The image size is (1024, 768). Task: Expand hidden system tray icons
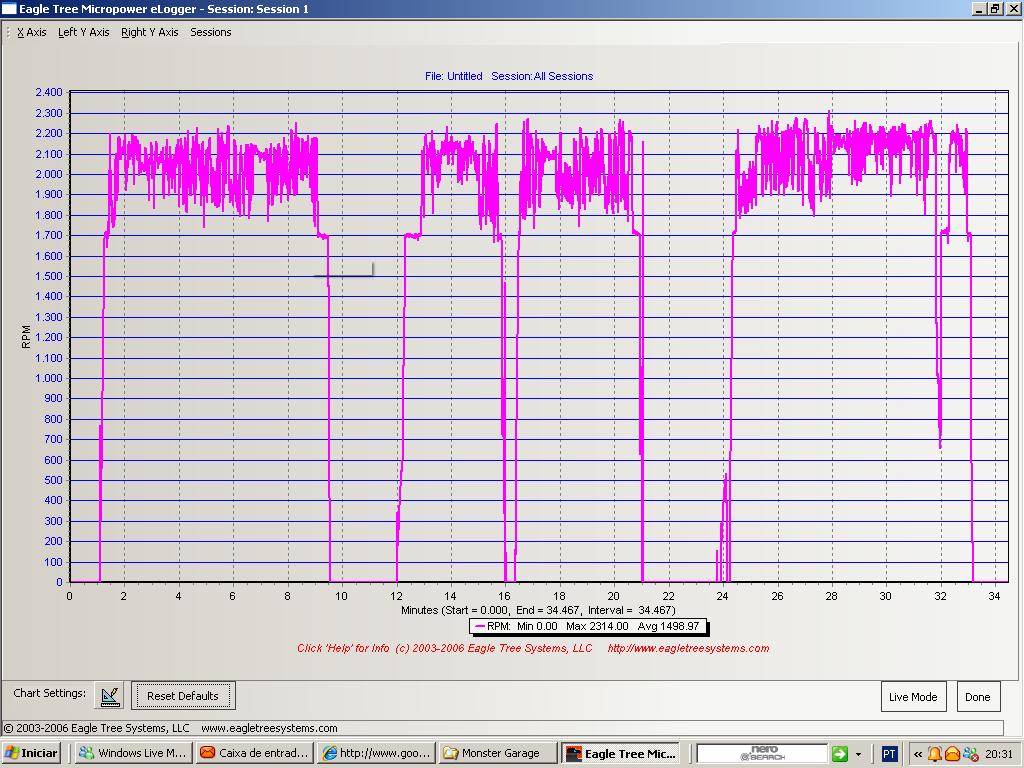click(918, 754)
